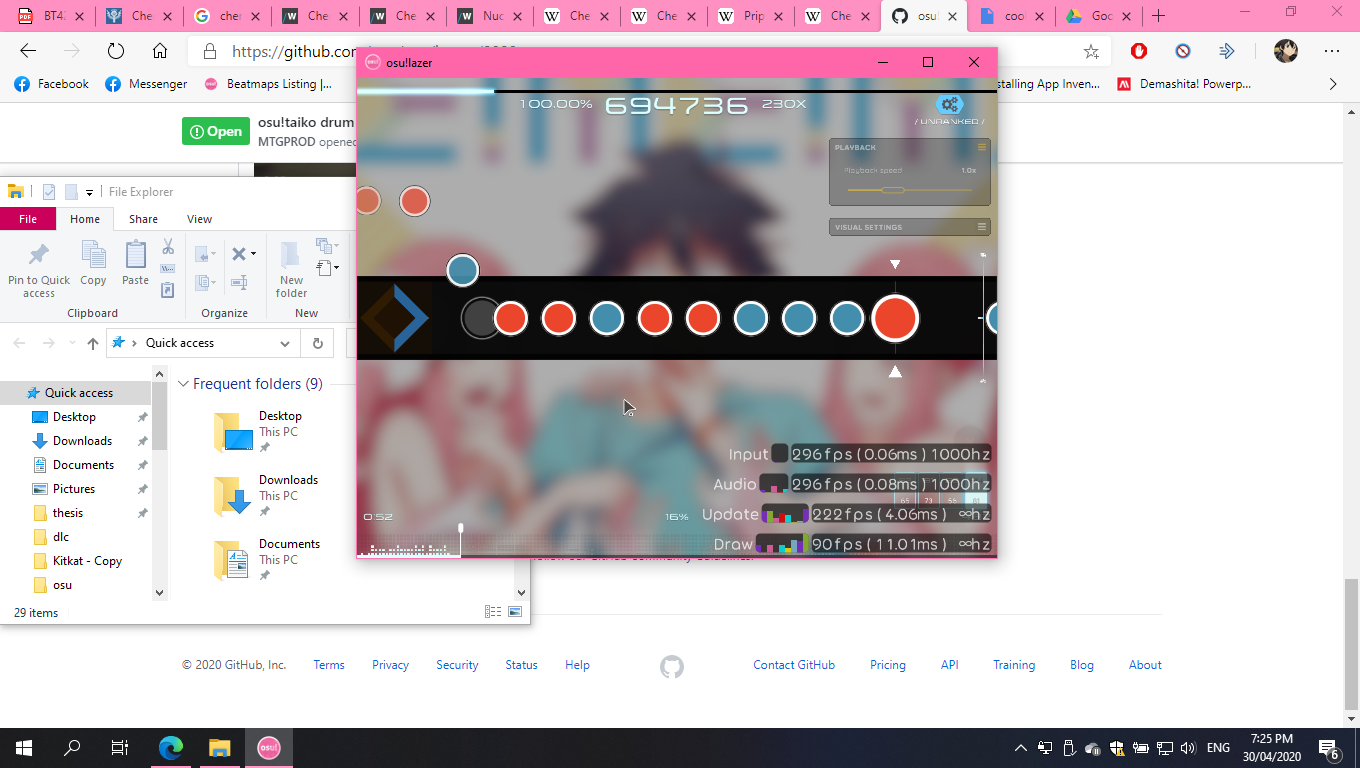The image size is (1360, 768).
Task: Click the taiko drum hit target area
Action: click(481, 319)
